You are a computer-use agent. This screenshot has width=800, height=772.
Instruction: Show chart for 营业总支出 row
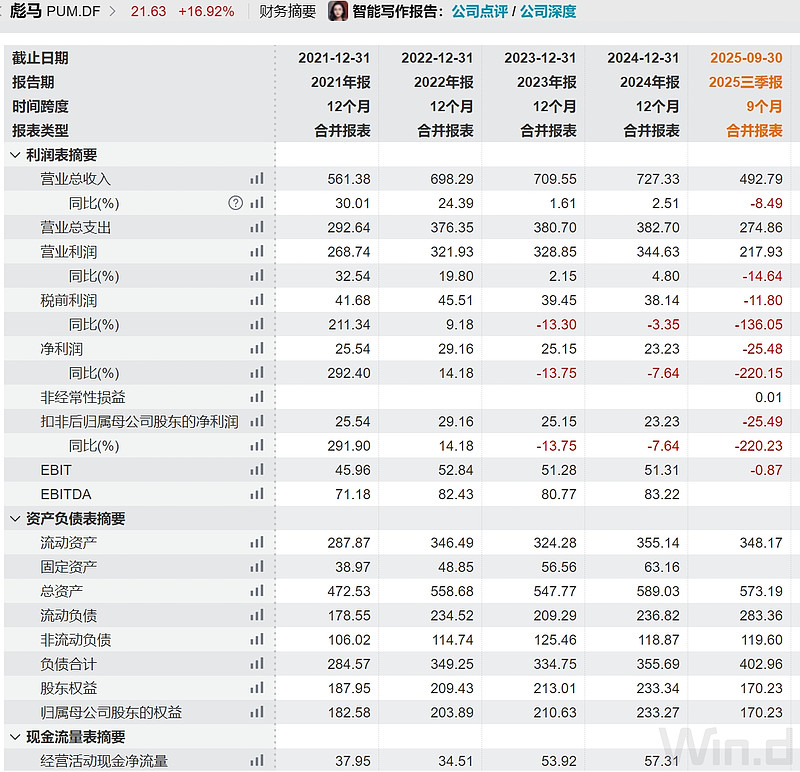[257, 227]
